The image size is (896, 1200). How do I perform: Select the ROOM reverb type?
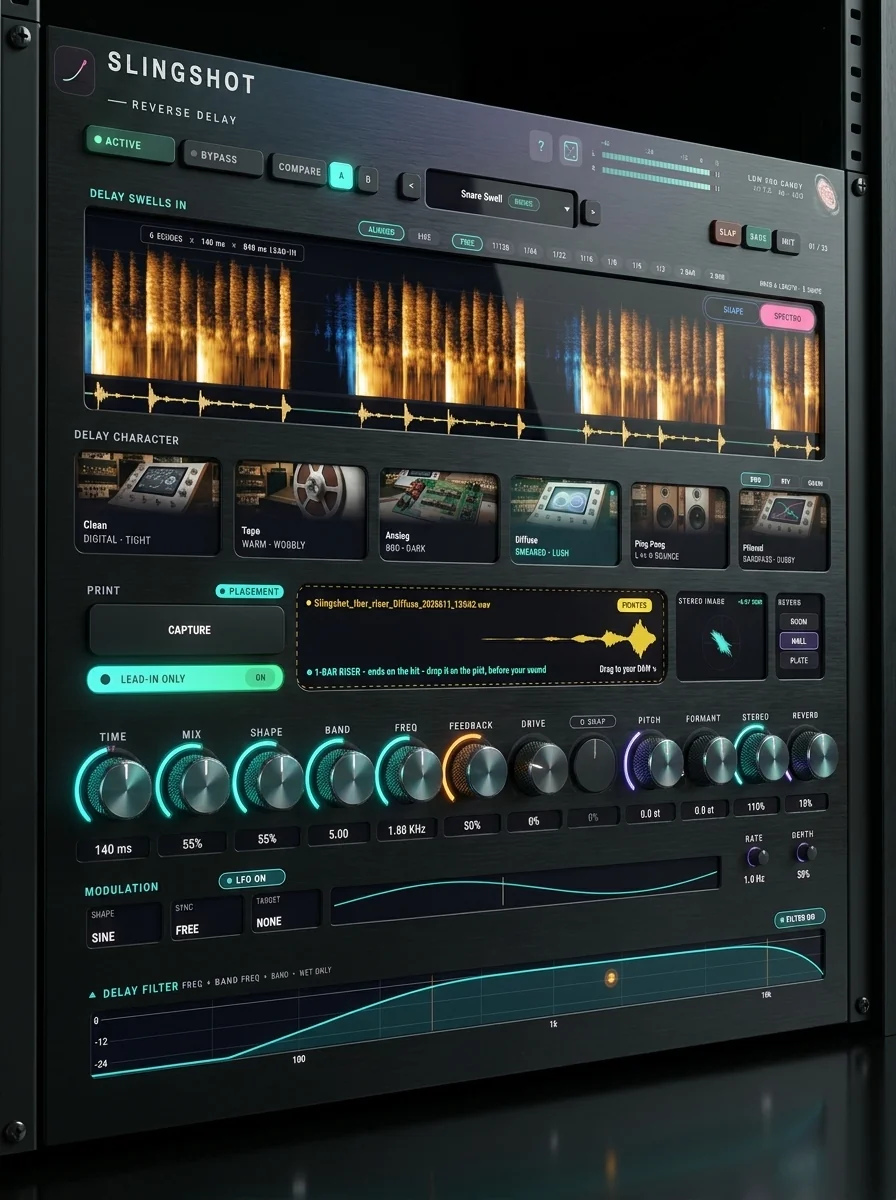[797, 621]
